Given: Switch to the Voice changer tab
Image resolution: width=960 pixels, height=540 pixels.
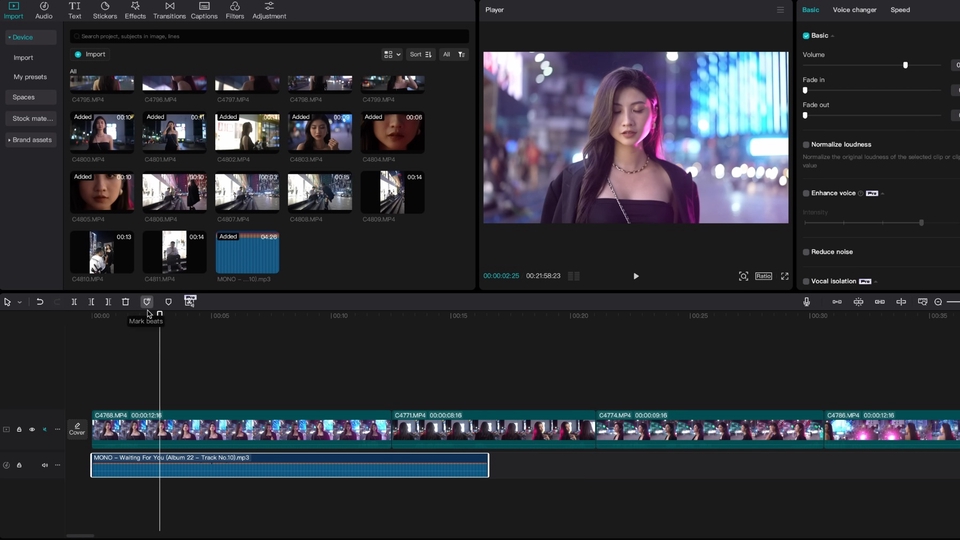Looking at the screenshot, I should click(x=854, y=10).
